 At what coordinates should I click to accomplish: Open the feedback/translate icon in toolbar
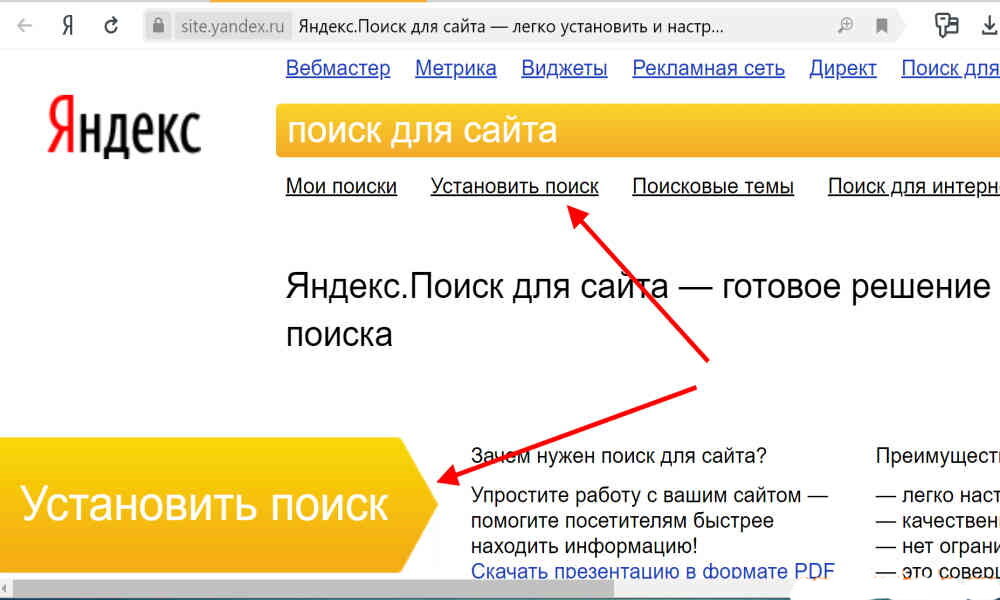point(946,26)
